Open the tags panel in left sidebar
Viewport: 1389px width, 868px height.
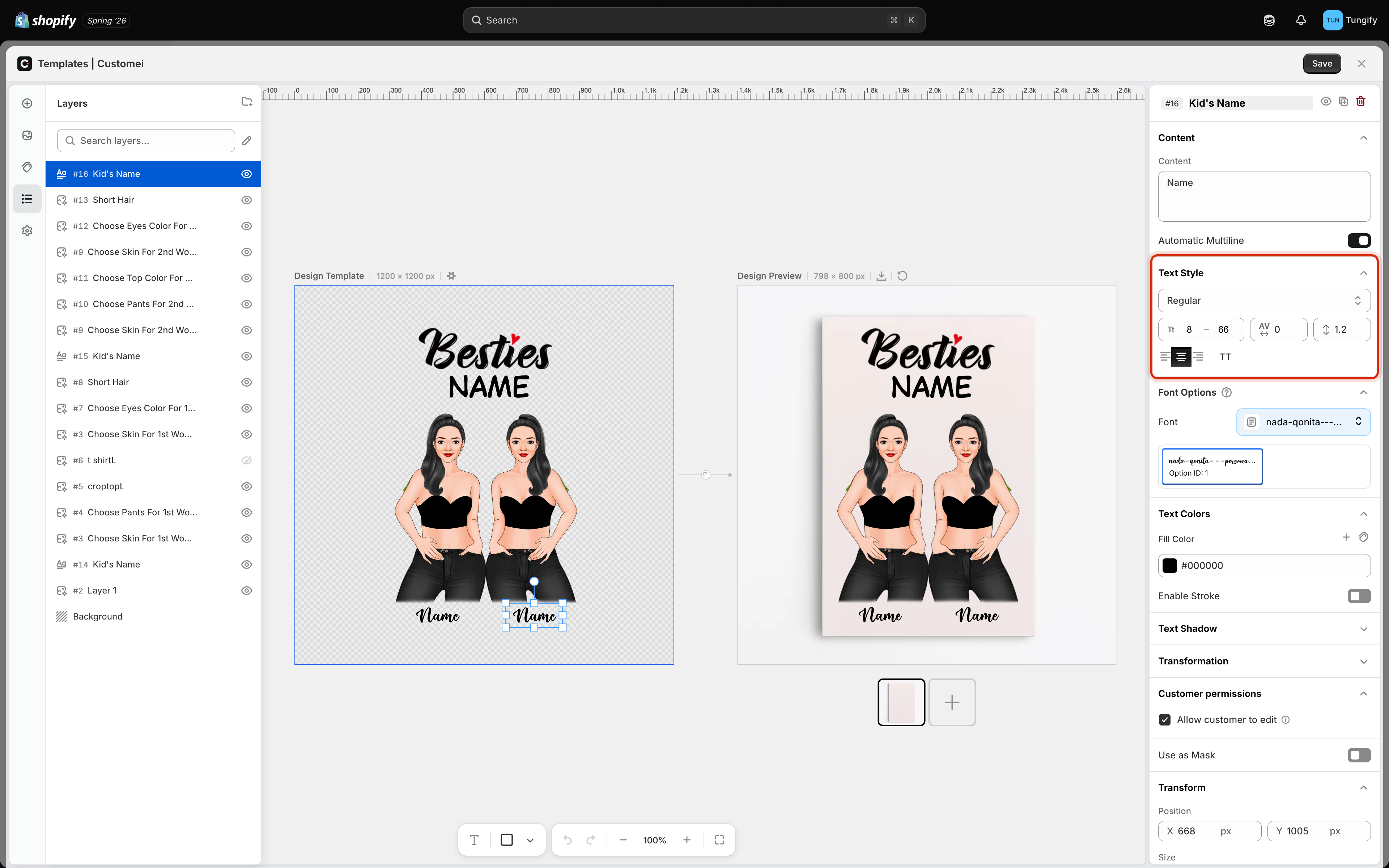[x=27, y=167]
